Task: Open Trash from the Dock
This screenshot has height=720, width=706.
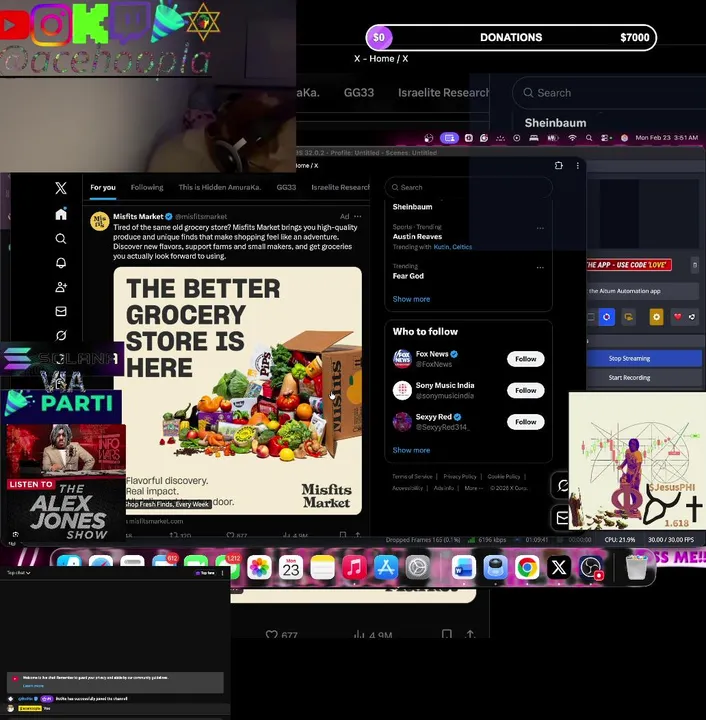Action: click(637, 568)
